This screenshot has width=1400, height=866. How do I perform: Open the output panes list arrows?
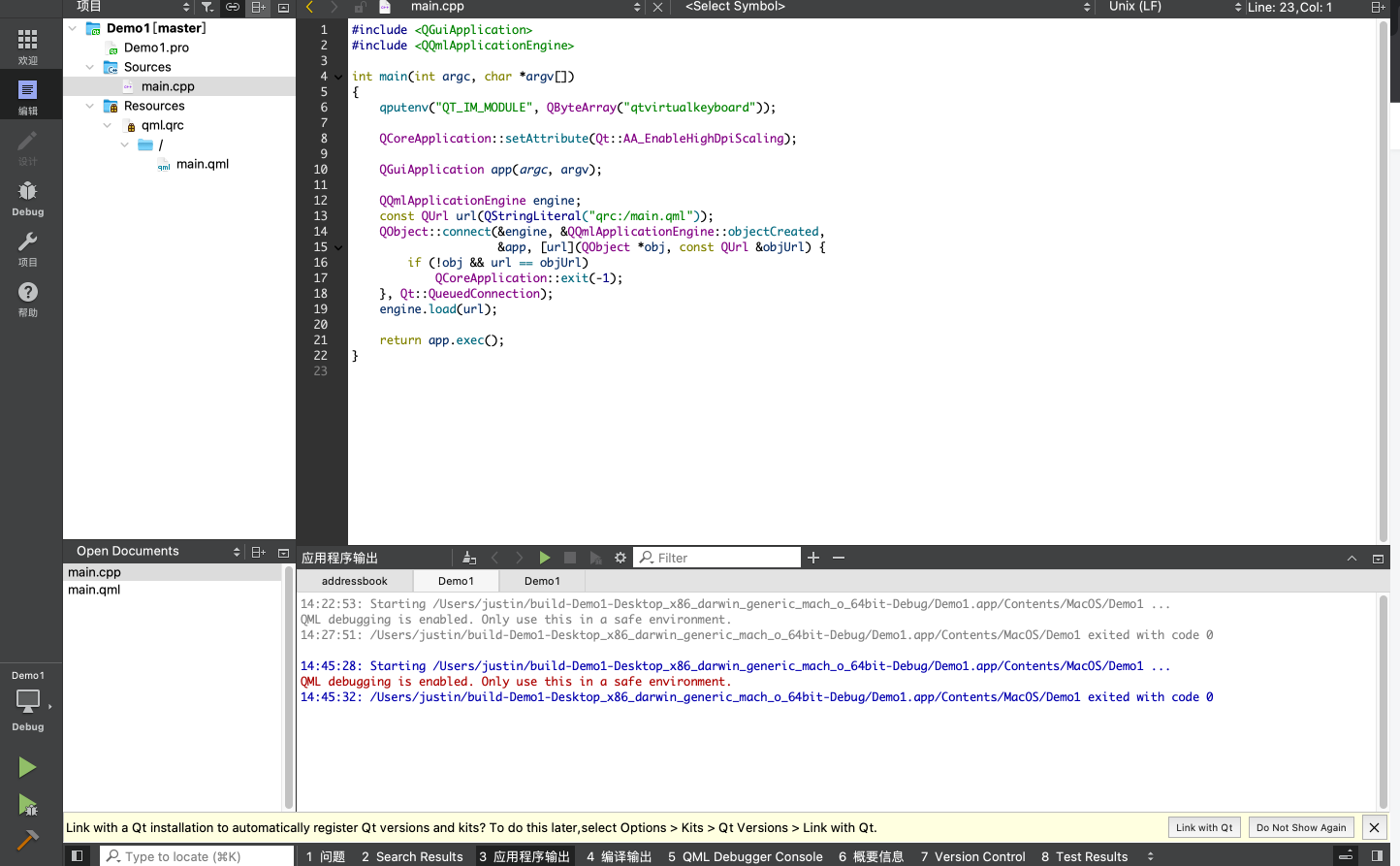coord(1151,856)
